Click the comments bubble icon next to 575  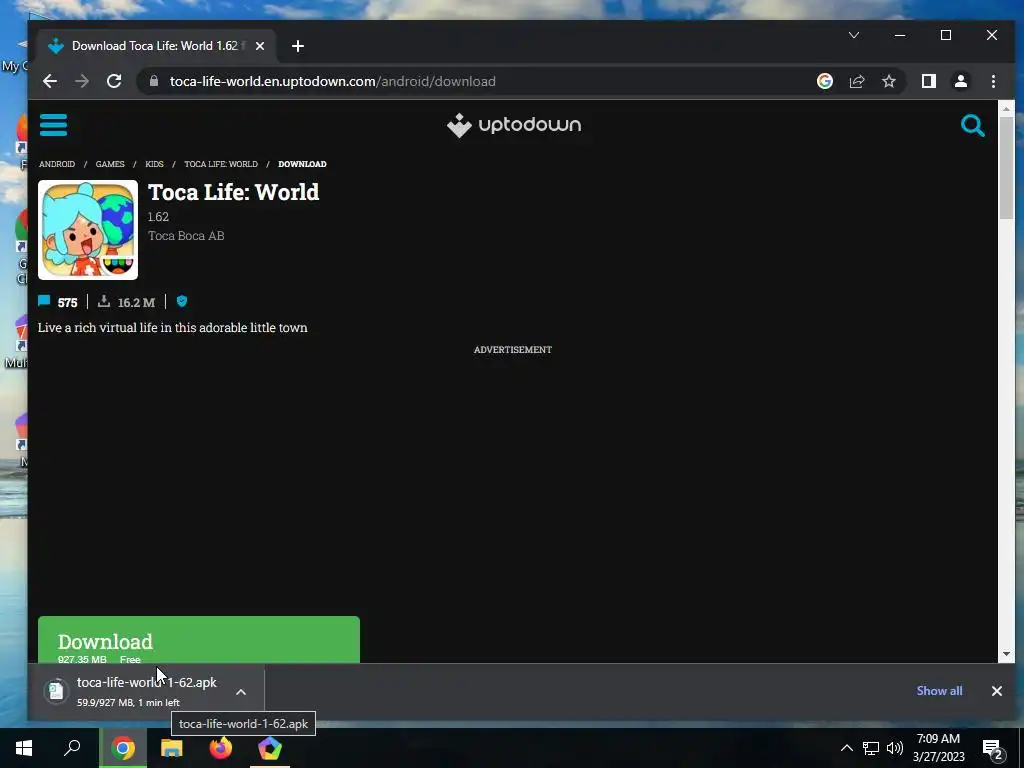point(44,301)
